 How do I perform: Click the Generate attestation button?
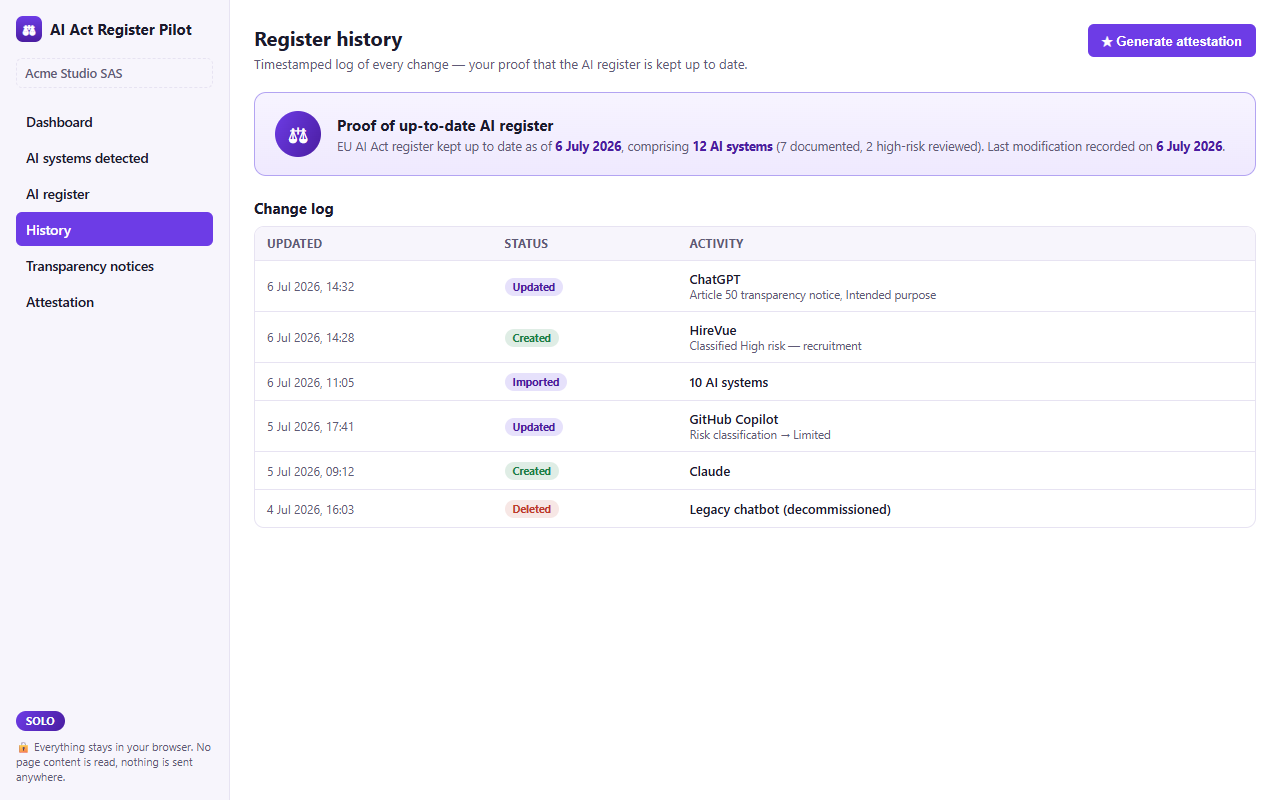pyautogui.click(x=1172, y=41)
